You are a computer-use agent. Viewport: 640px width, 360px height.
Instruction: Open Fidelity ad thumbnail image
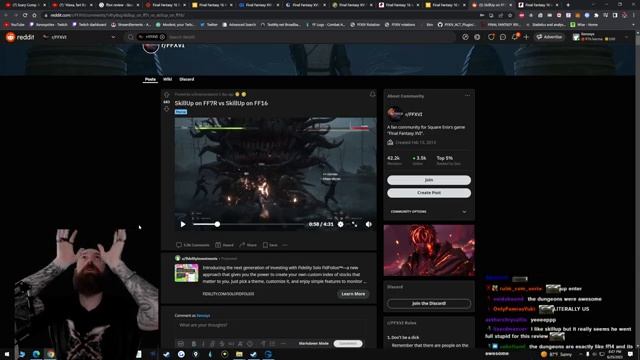[x=187, y=273]
